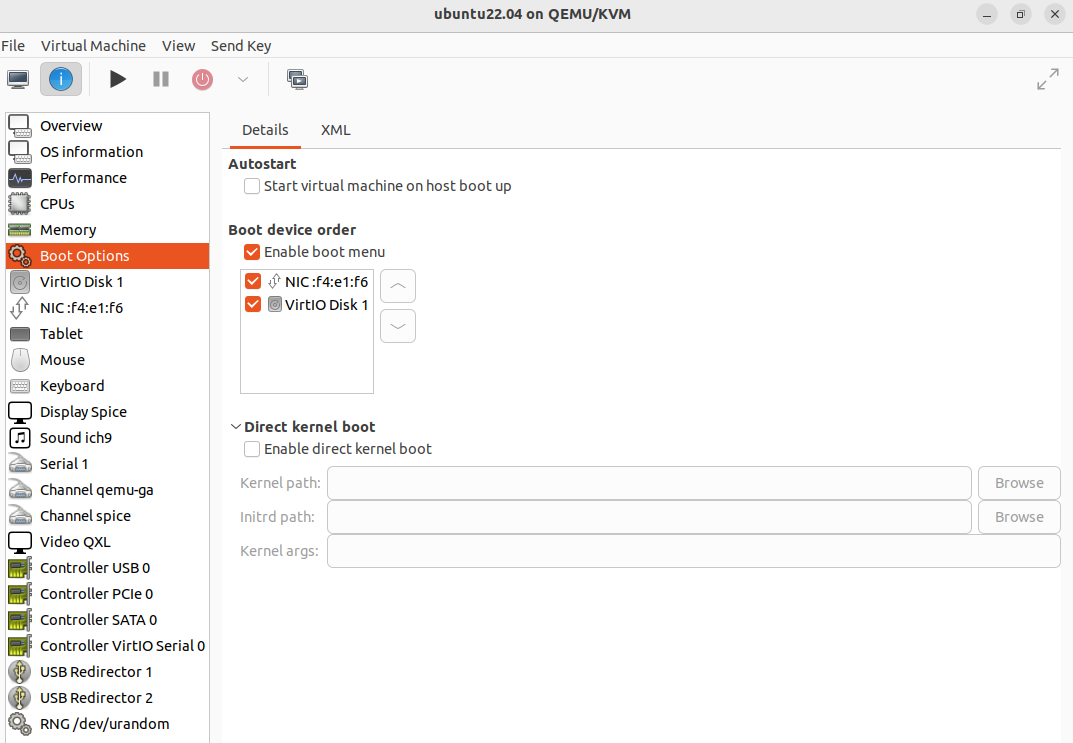1073x743 pixels.
Task: Move boot device down with arrow button
Action: pyautogui.click(x=398, y=326)
